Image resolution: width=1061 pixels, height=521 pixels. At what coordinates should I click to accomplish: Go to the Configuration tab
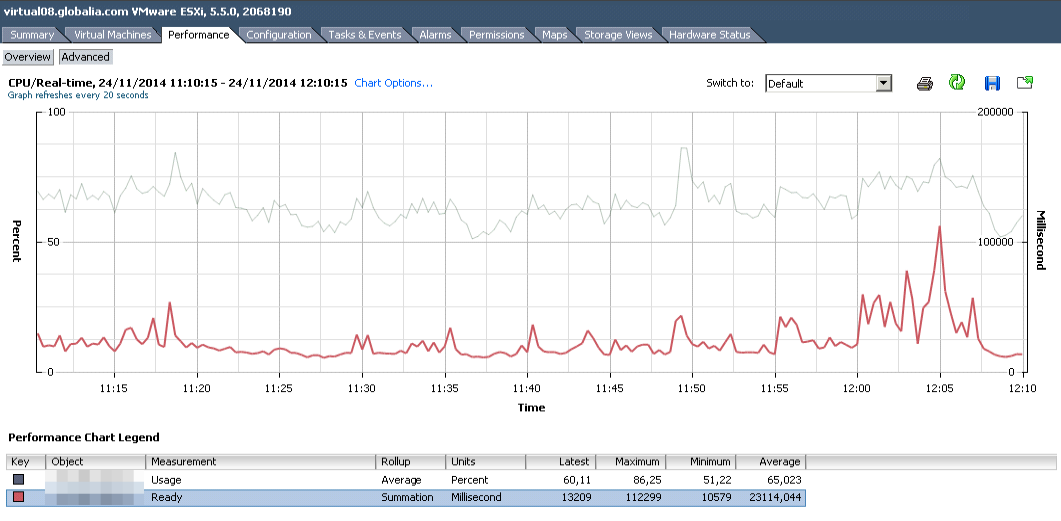(279, 35)
